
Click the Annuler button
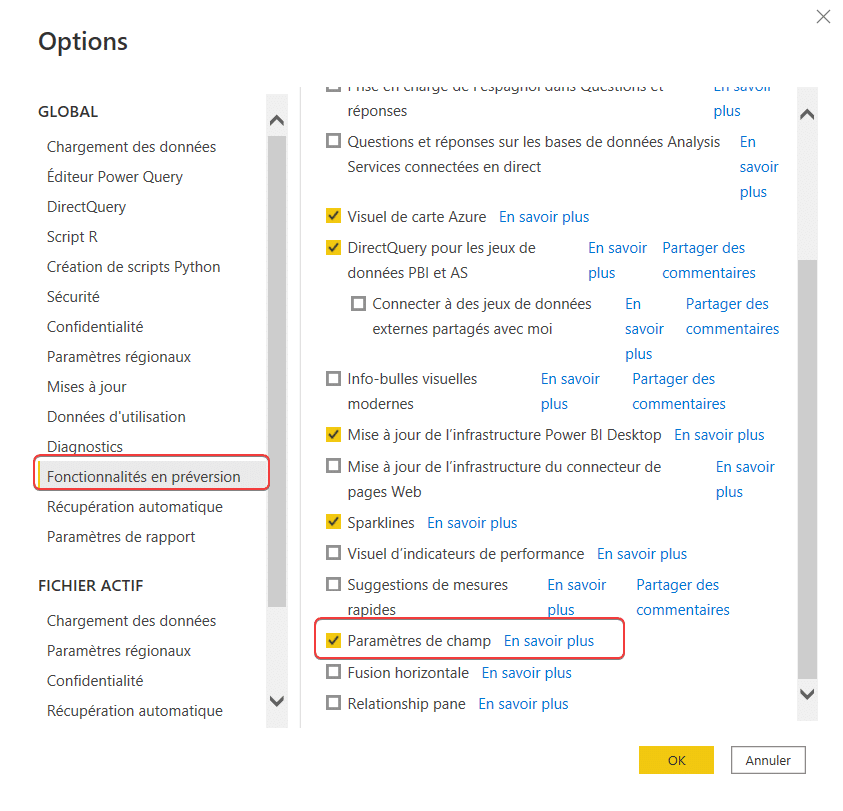pyautogui.click(x=768, y=760)
